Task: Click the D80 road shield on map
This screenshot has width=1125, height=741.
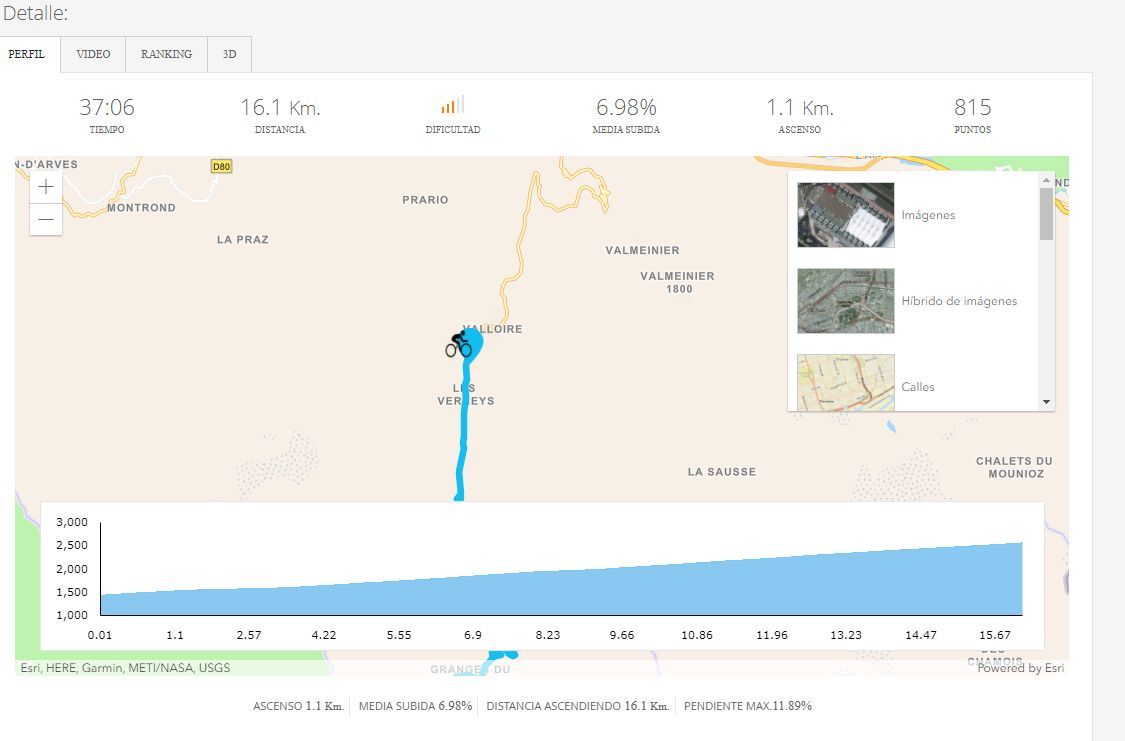Action: pos(222,166)
